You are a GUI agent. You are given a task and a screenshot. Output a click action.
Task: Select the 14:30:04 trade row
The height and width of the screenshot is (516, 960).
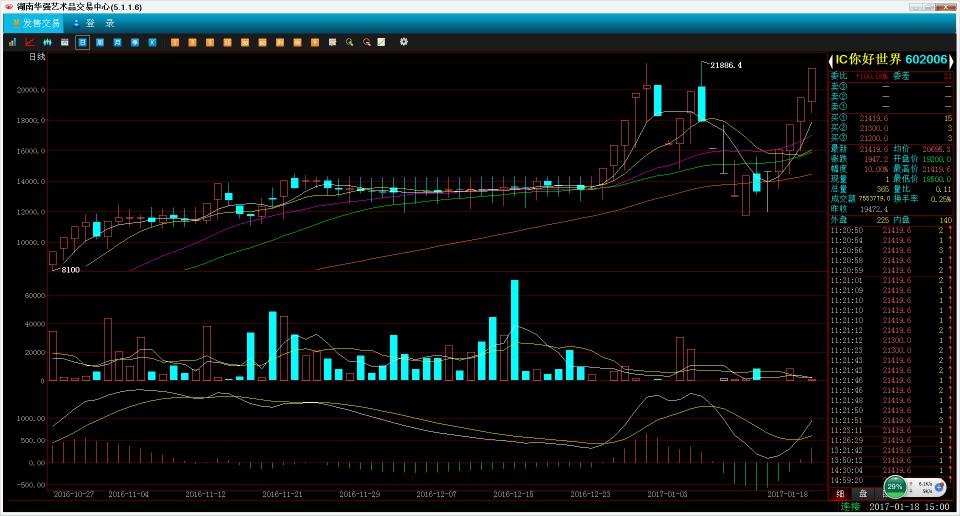(891, 470)
